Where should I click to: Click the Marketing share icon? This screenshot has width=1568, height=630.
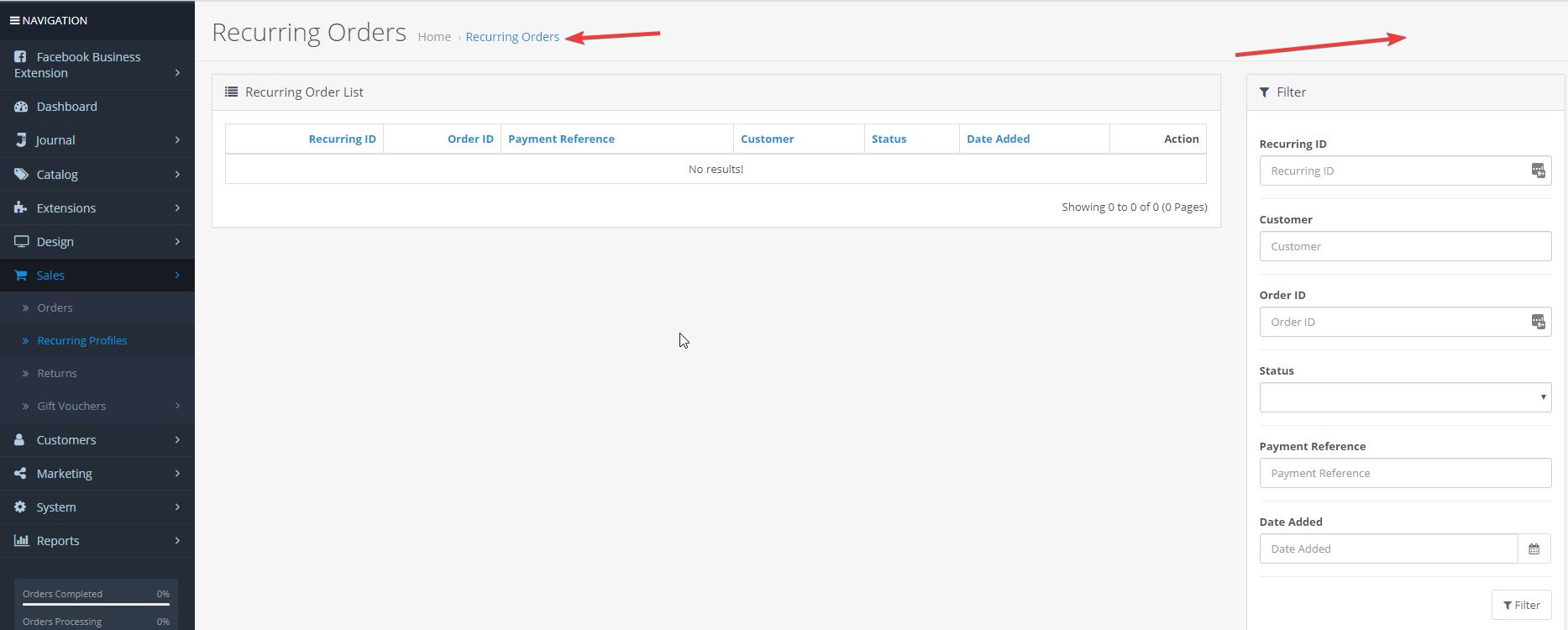coord(20,473)
